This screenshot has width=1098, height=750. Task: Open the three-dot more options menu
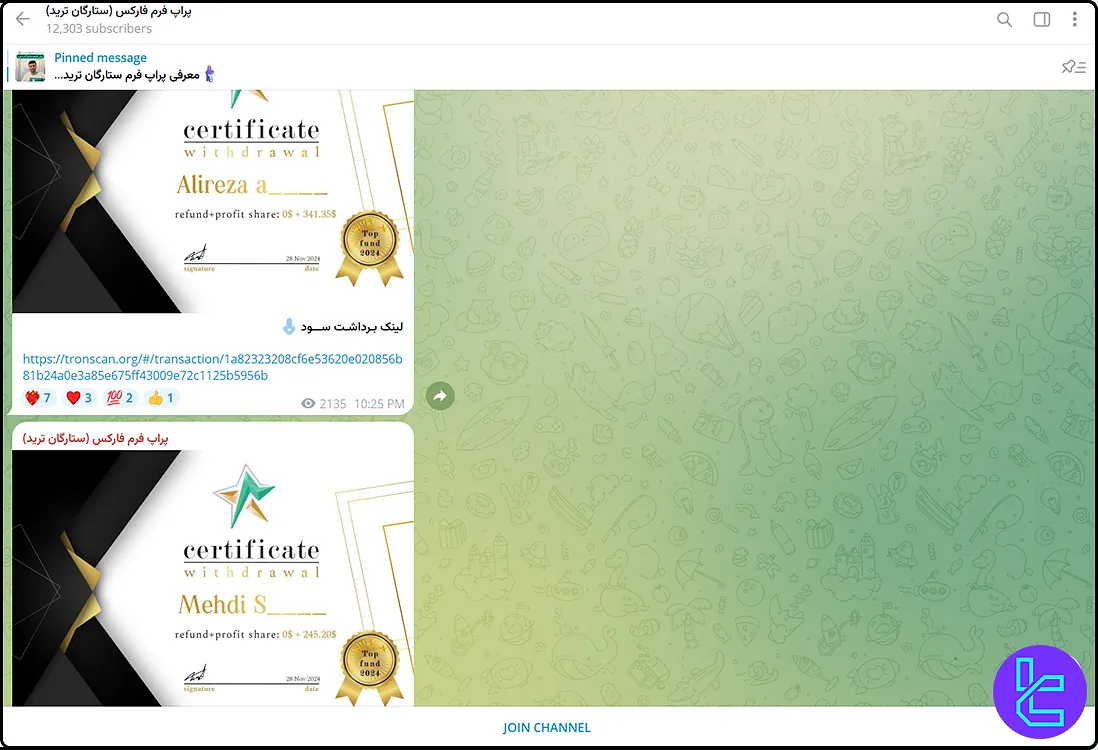coord(1075,19)
